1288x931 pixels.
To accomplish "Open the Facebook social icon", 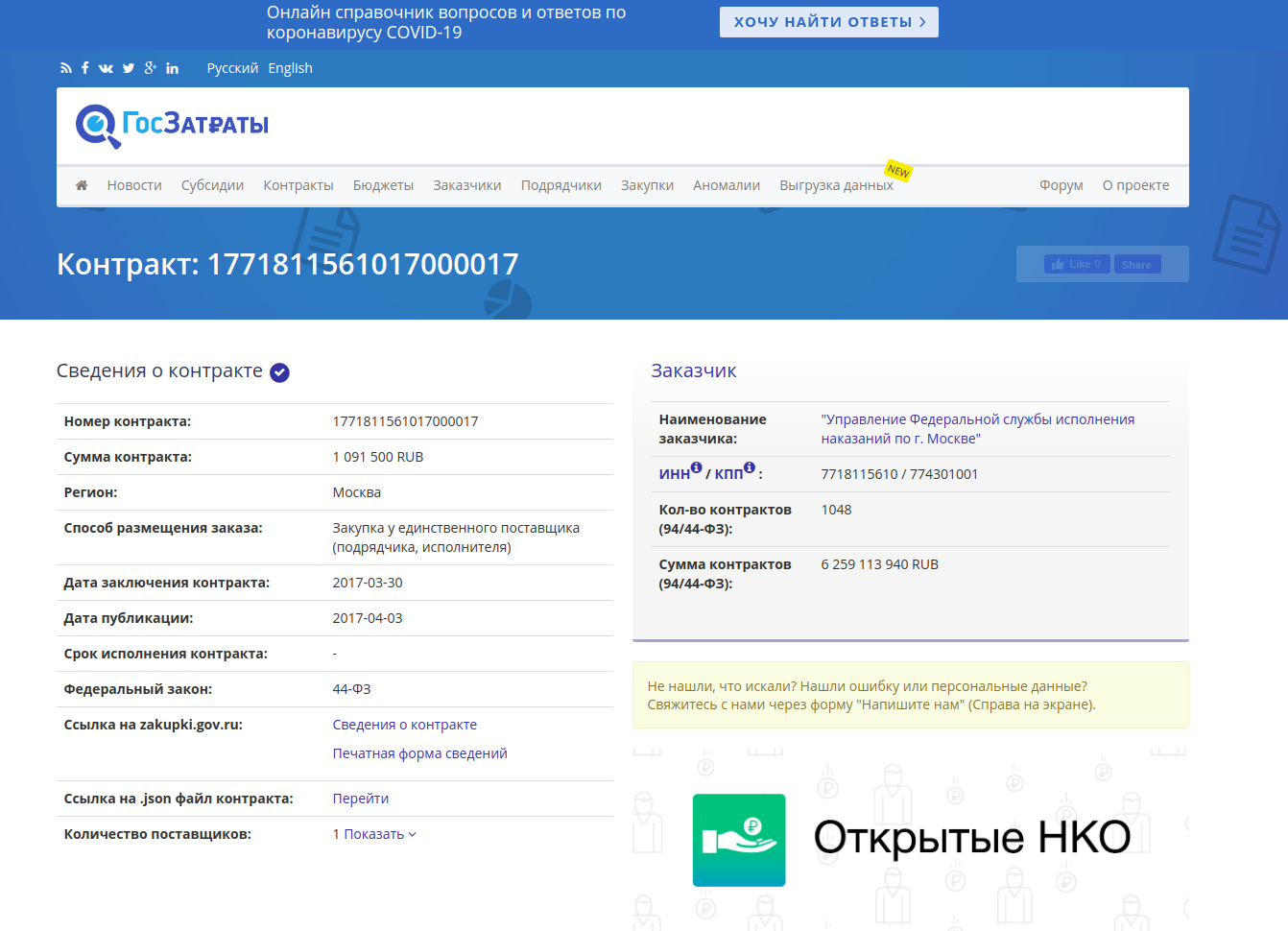I will pyautogui.click(x=84, y=68).
